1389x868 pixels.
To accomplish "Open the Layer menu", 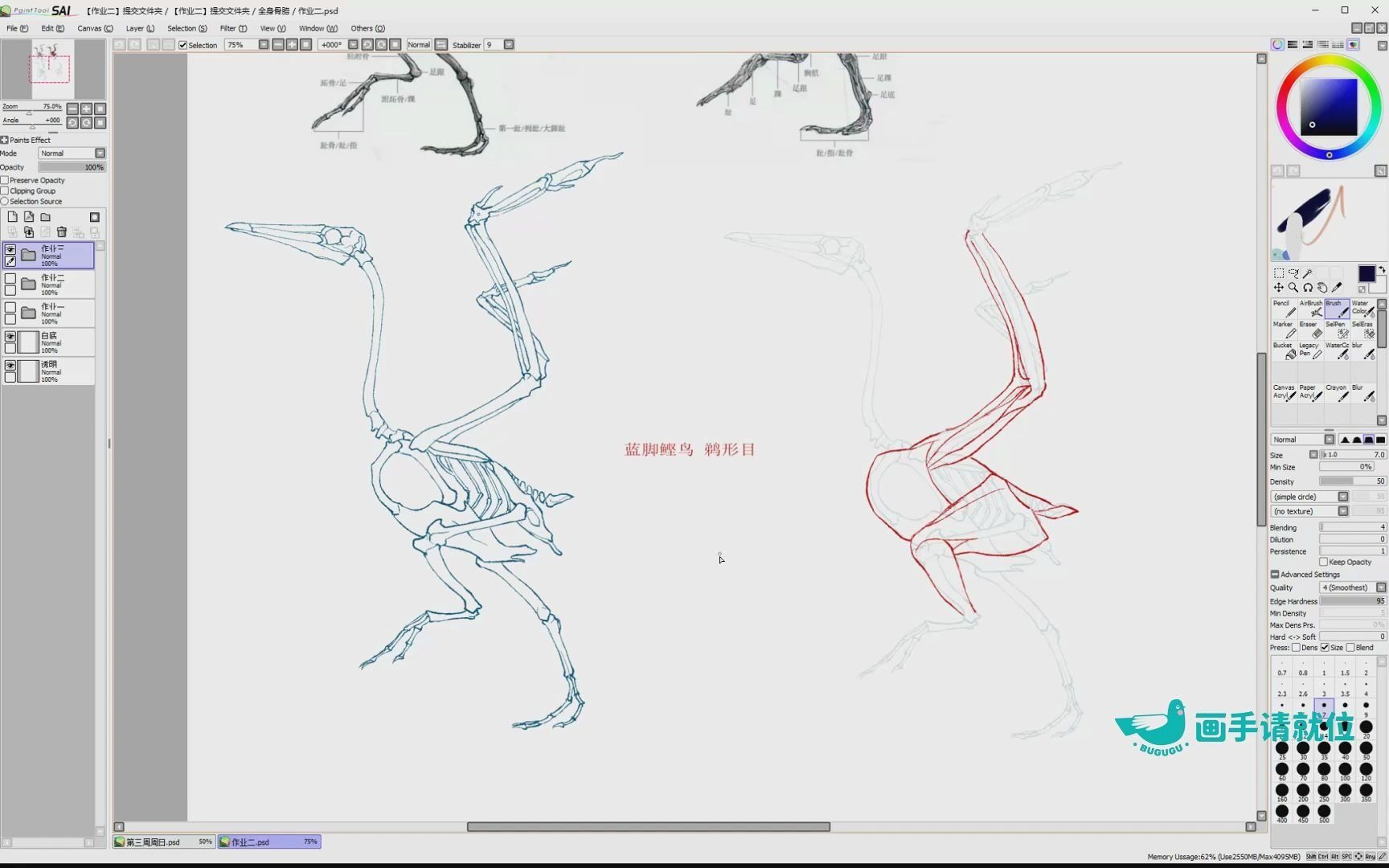I will 140,28.
